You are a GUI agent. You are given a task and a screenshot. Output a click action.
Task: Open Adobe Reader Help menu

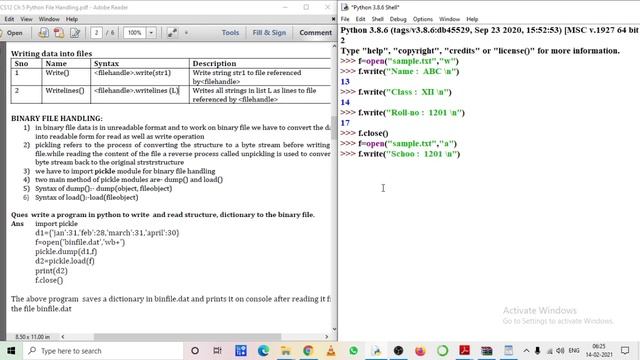click(x=72, y=19)
